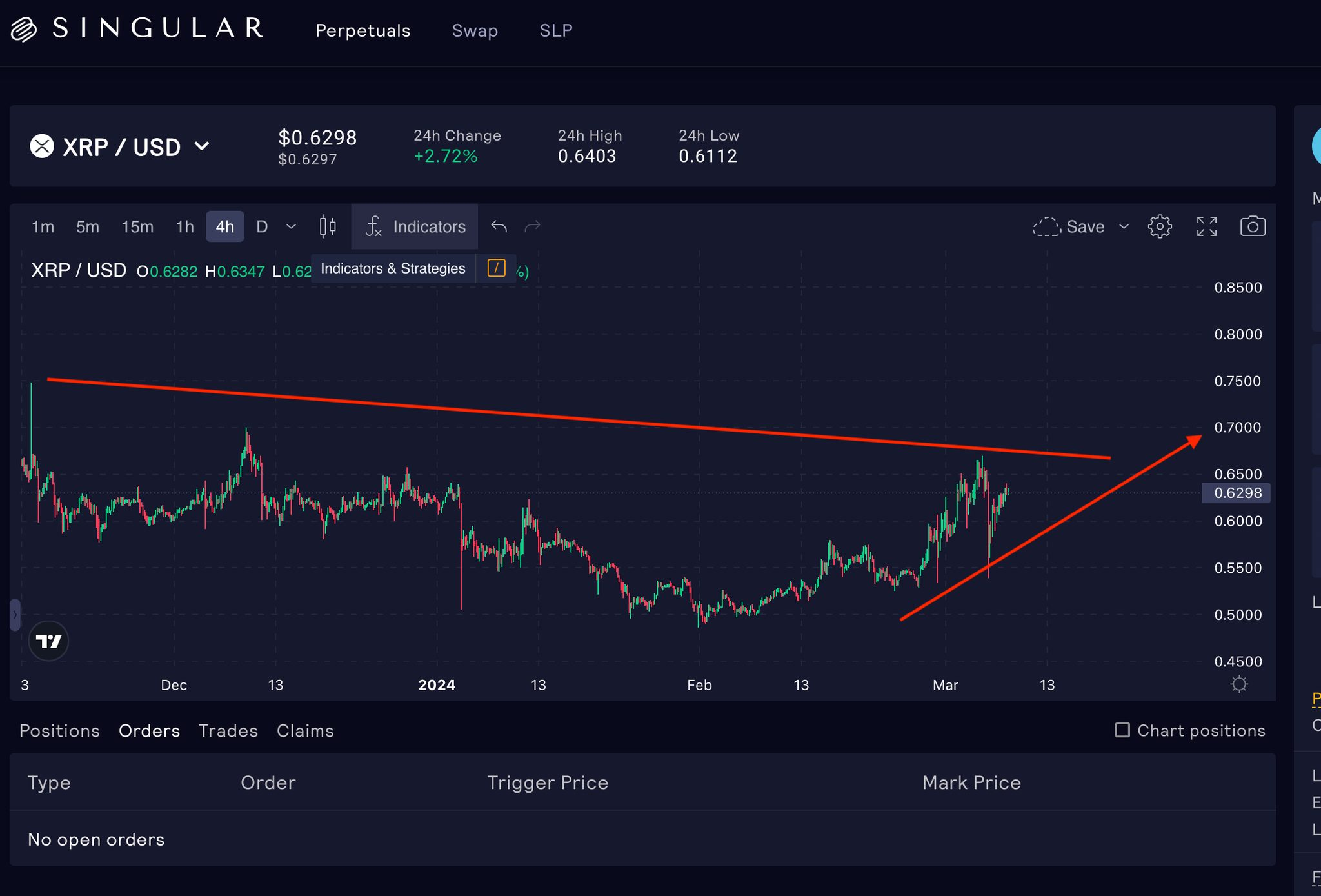This screenshot has width=1321, height=896.
Task: Click the 0.5000 price axis label
Action: pyautogui.click(x=1238, y=615)
